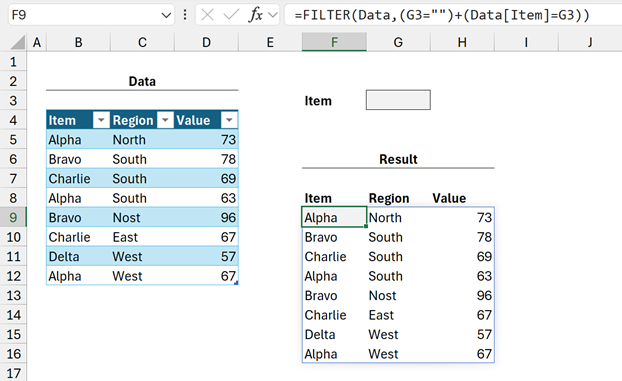Select row 9 header
622x381 pixels.
pos(13,217)
